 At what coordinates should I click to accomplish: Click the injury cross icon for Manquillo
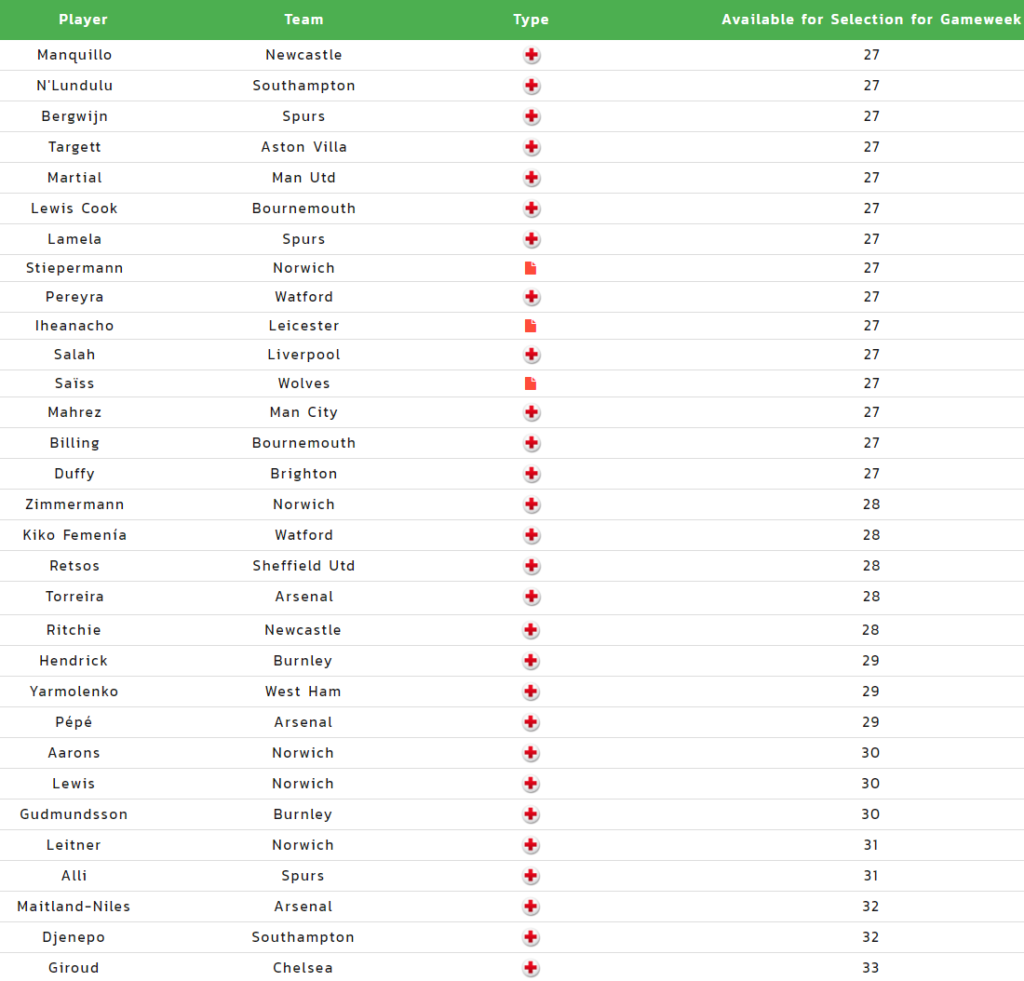[x=532, y=56]
